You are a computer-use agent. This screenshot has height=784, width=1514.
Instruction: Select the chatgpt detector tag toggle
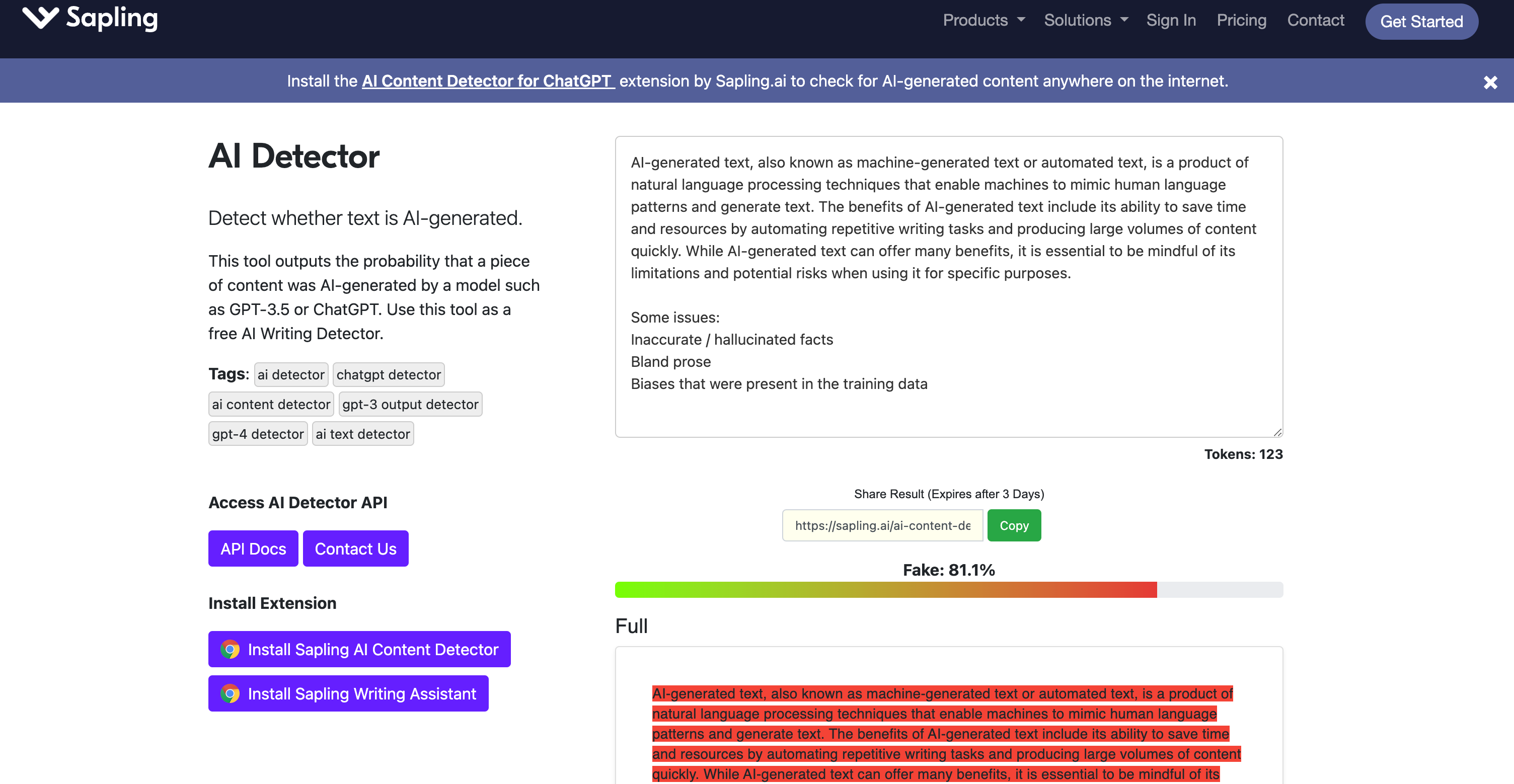pos(389,374)
